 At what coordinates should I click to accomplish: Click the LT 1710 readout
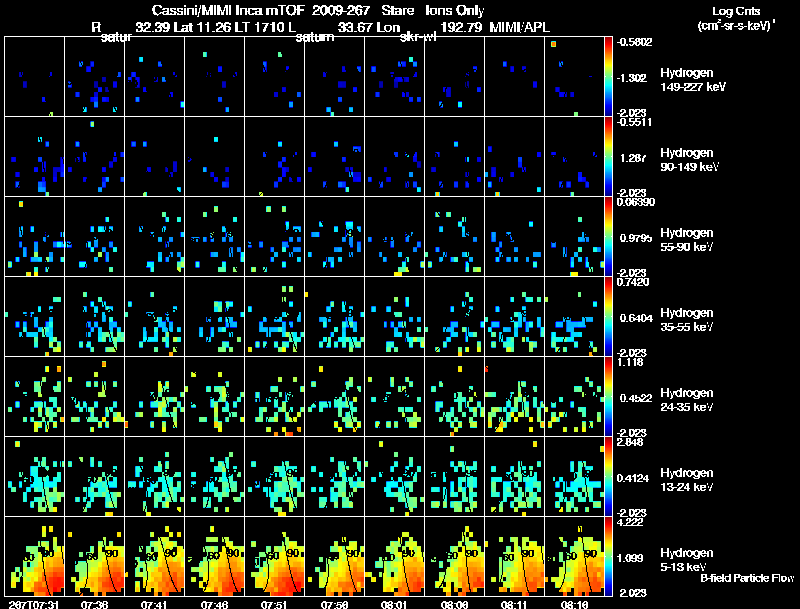coord(258,27)
